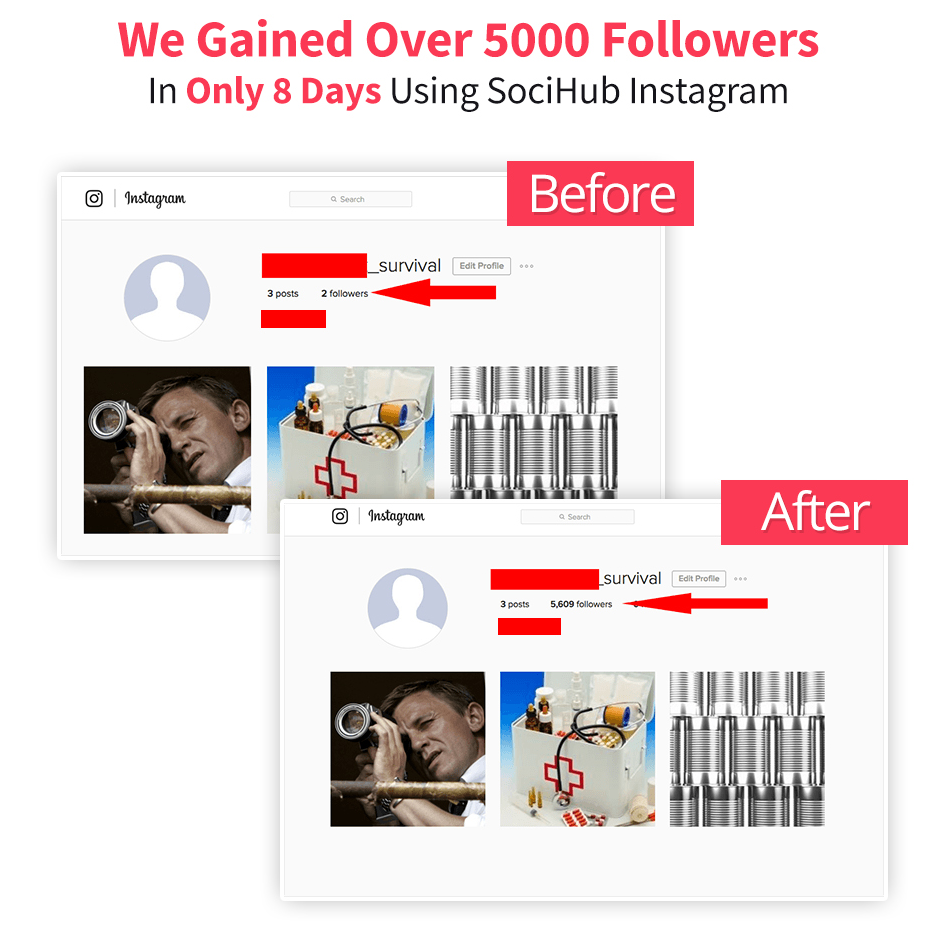Screen dimensions: 930x948
Task: Click Edit Profile button in After profile
Action: (698, 579)
